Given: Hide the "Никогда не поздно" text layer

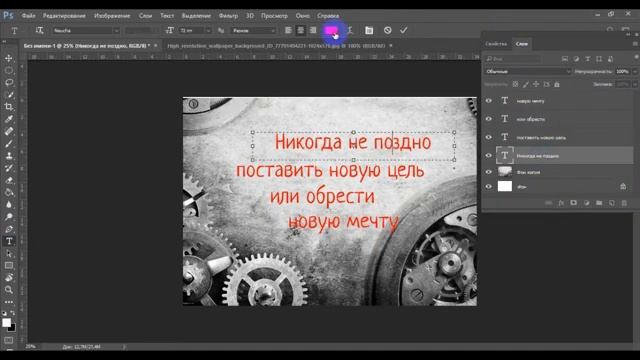Looking at the screenshot, I should point(489,156).
